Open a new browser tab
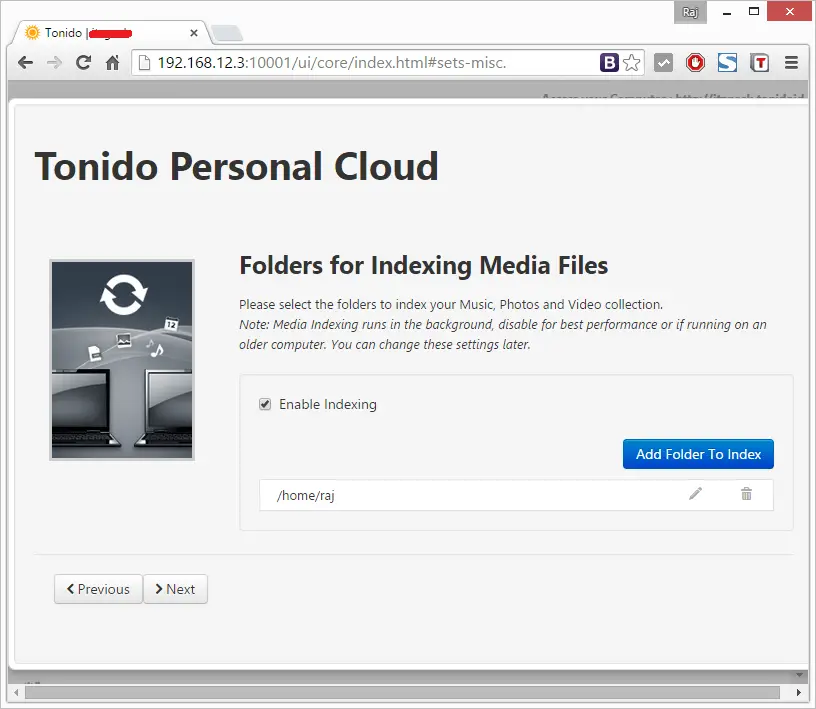Viewport: 816px width, 709px height. tap(227, 33)
